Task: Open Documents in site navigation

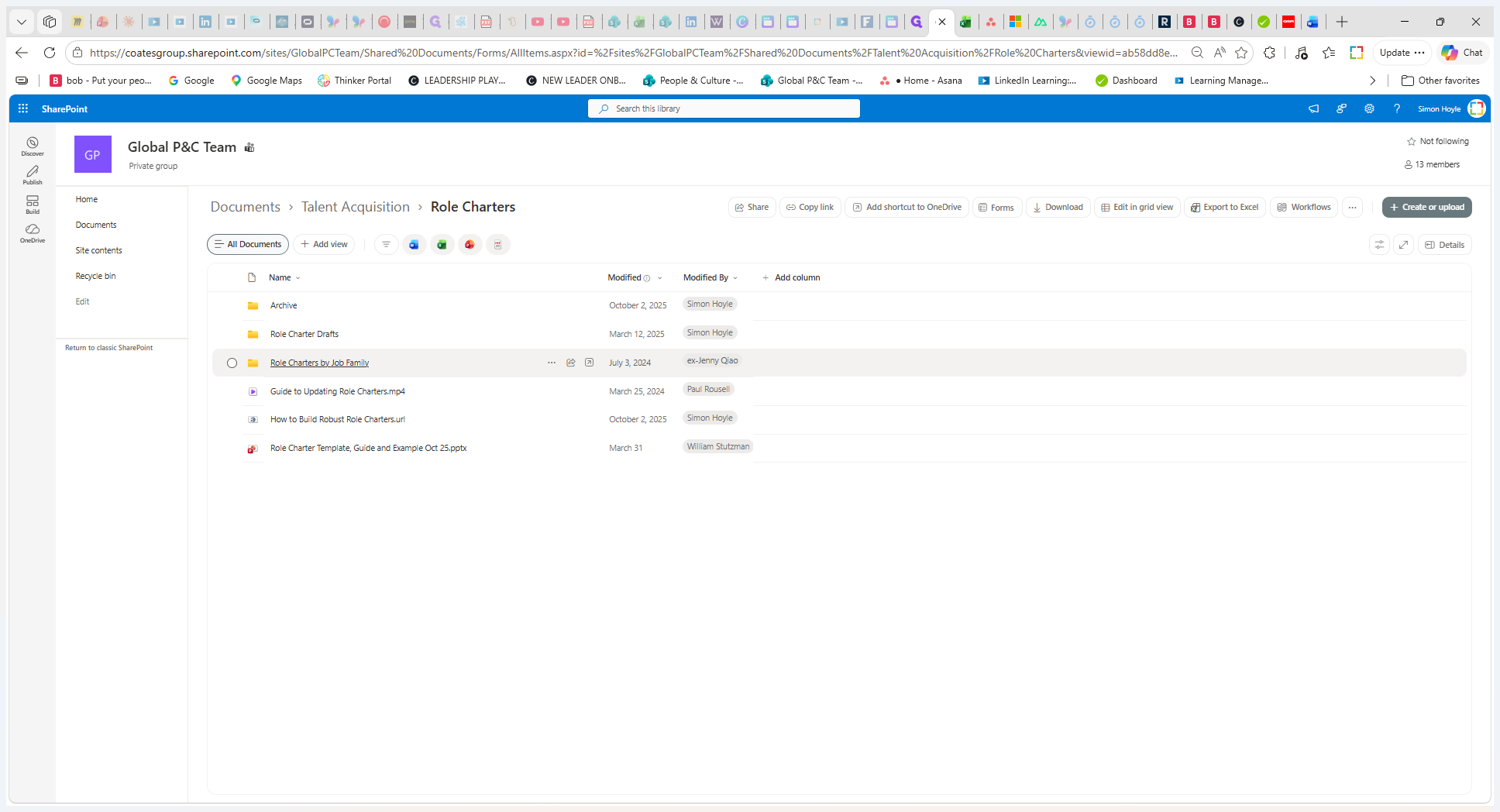Action: tap(96, 225)
